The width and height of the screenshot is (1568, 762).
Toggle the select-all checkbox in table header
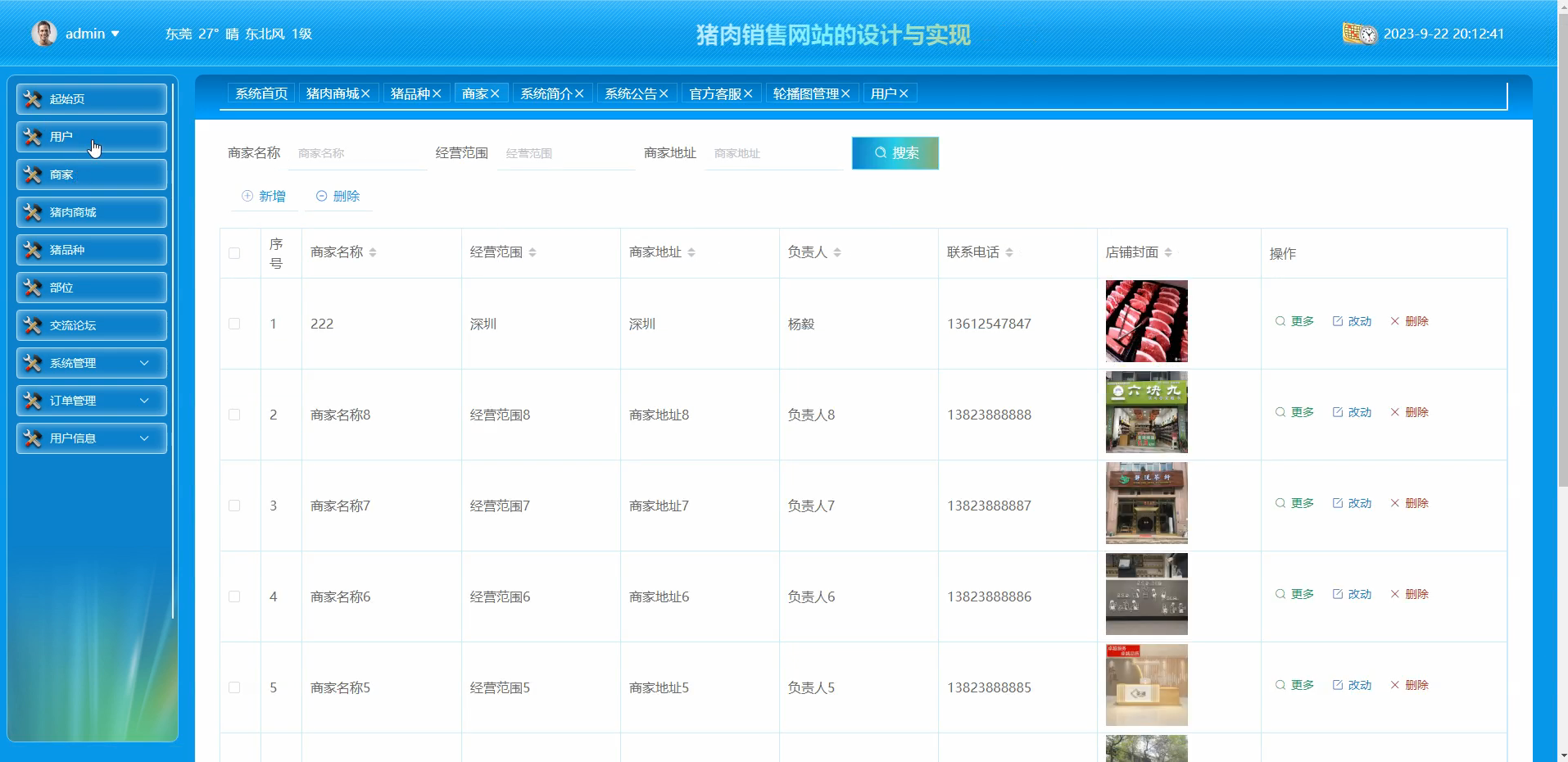(234, 253)
